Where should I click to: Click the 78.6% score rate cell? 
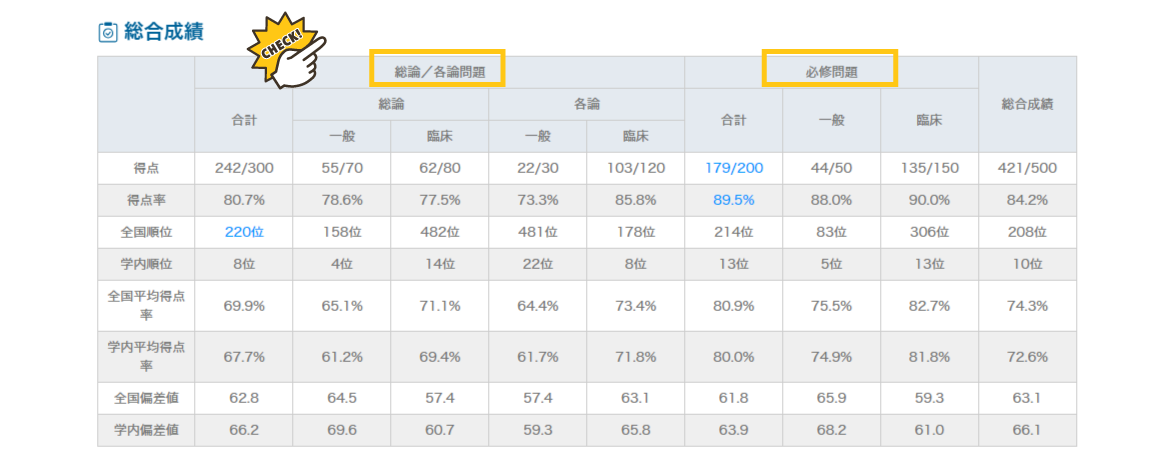(342, 201)
